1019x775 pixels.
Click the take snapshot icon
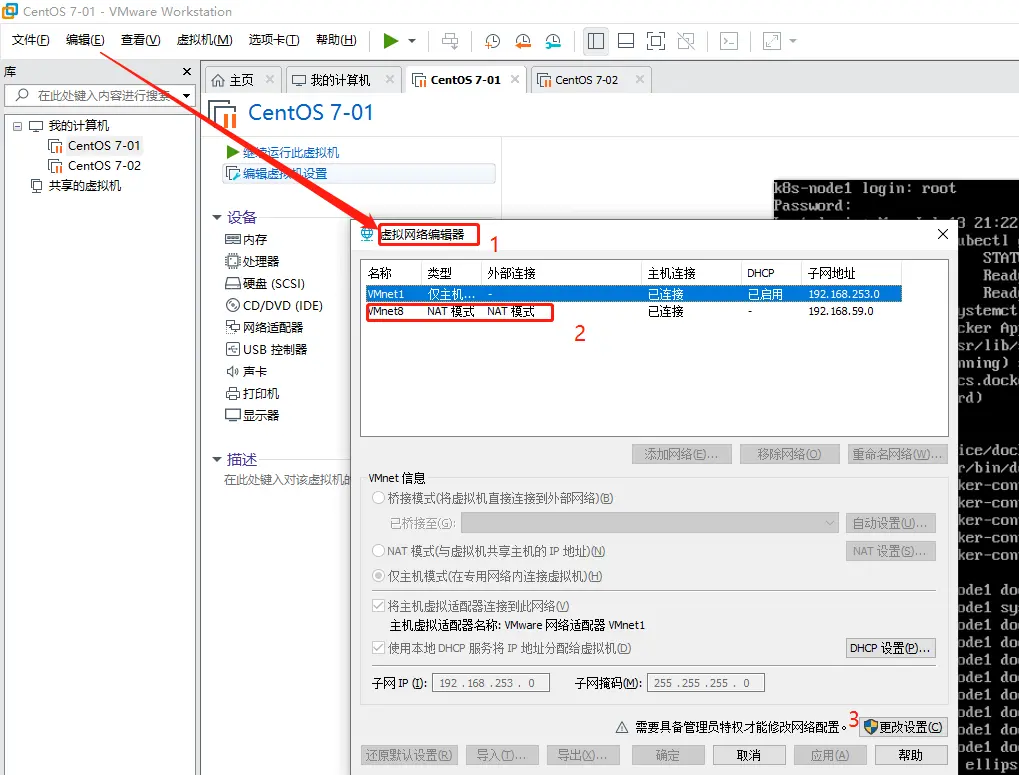pyautogui.click(x=492, y=41)
